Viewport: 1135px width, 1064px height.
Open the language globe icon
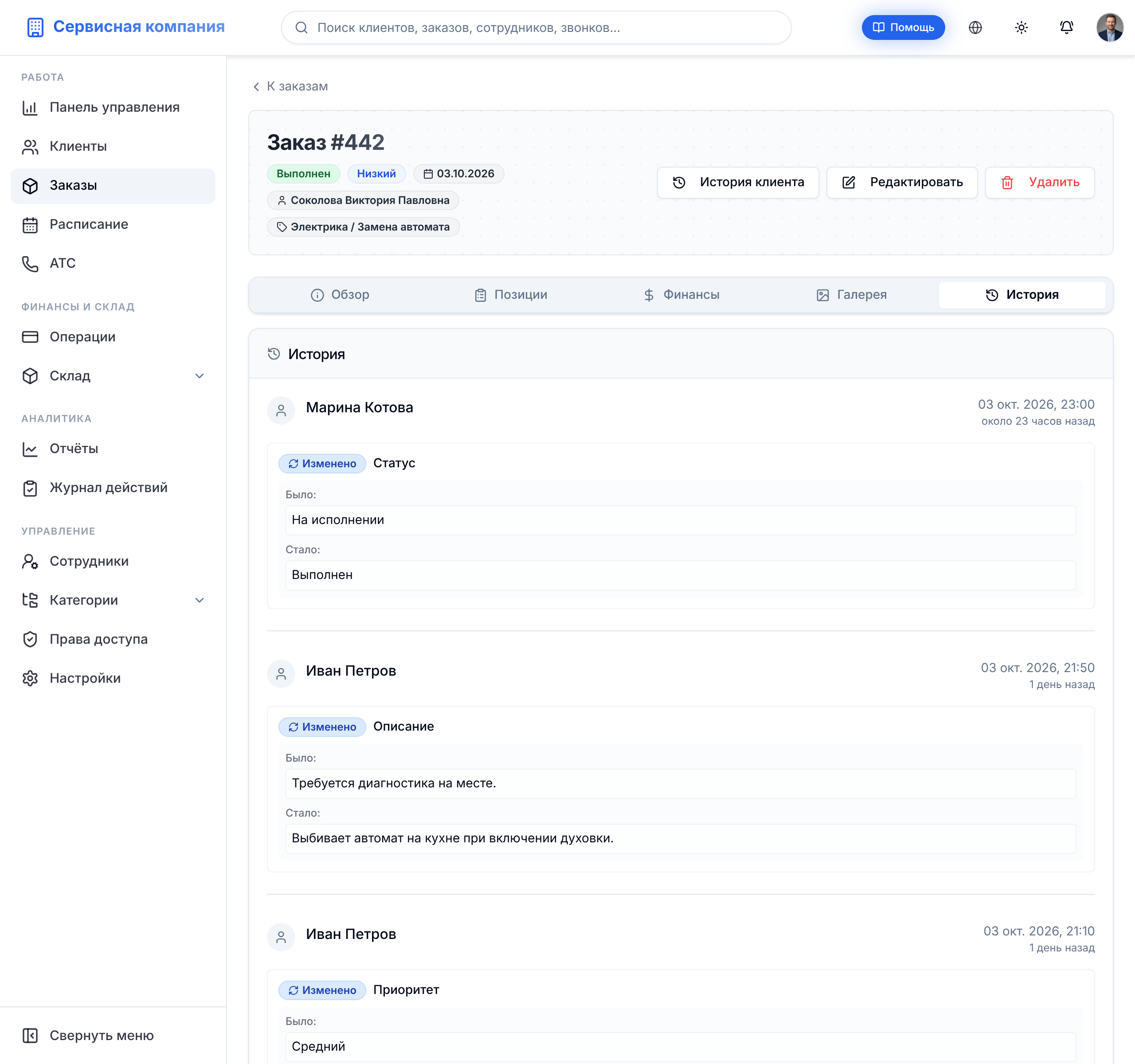[x=975, y=27]
